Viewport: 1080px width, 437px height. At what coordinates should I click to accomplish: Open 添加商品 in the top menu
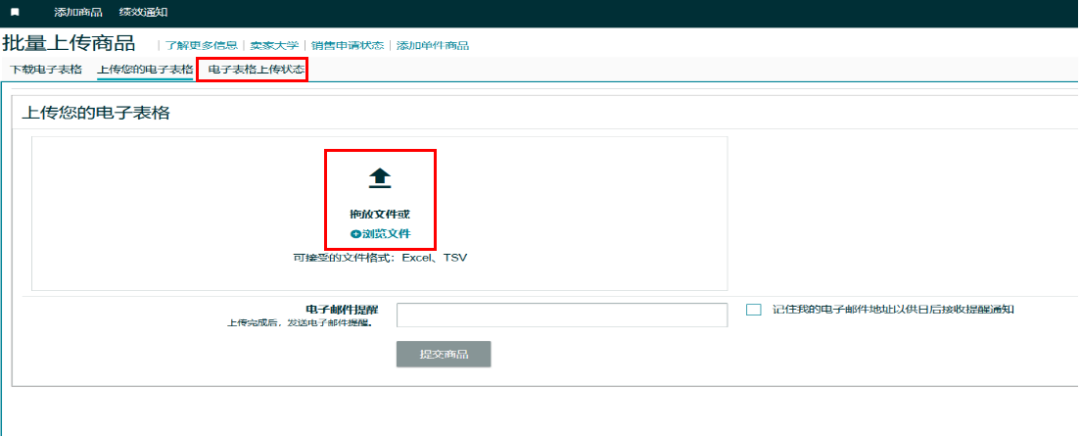(x=78, y=12)
